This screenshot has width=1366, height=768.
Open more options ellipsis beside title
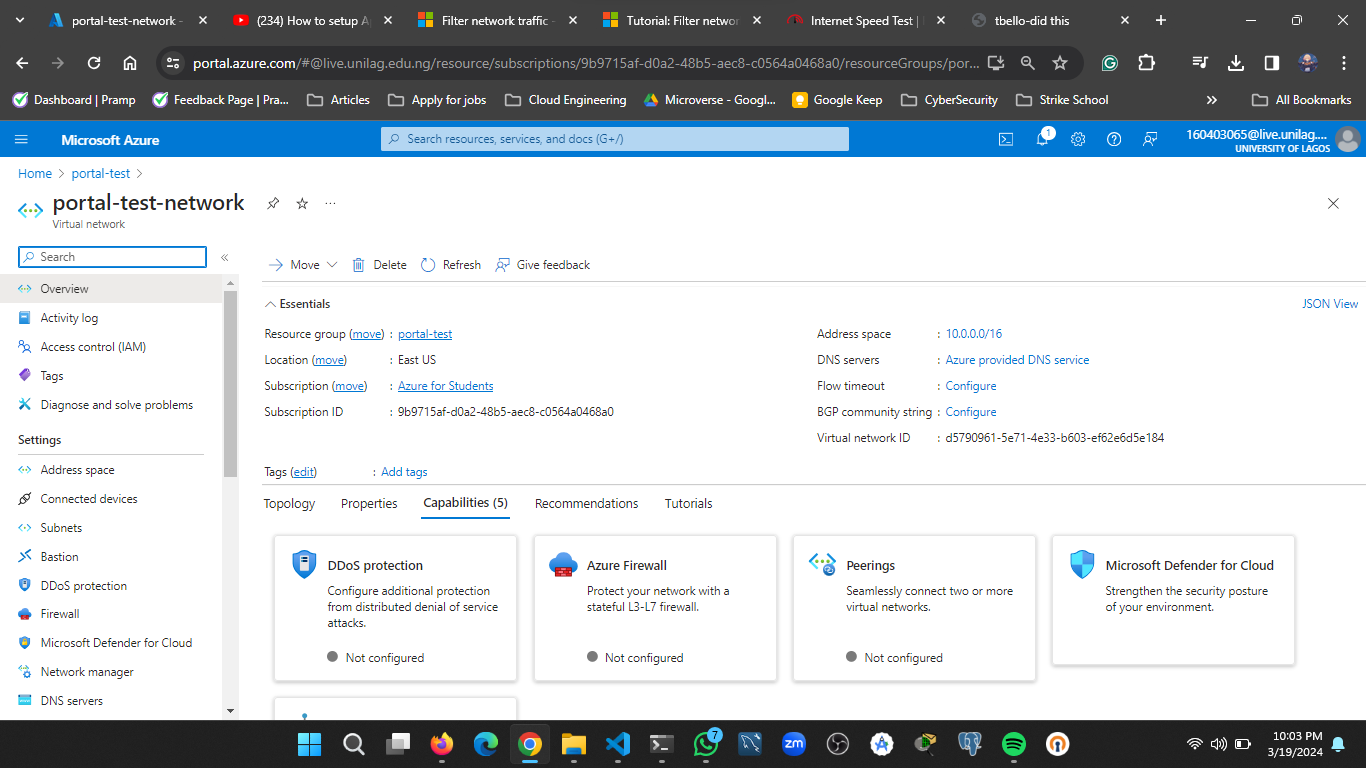tap(331, 203)
